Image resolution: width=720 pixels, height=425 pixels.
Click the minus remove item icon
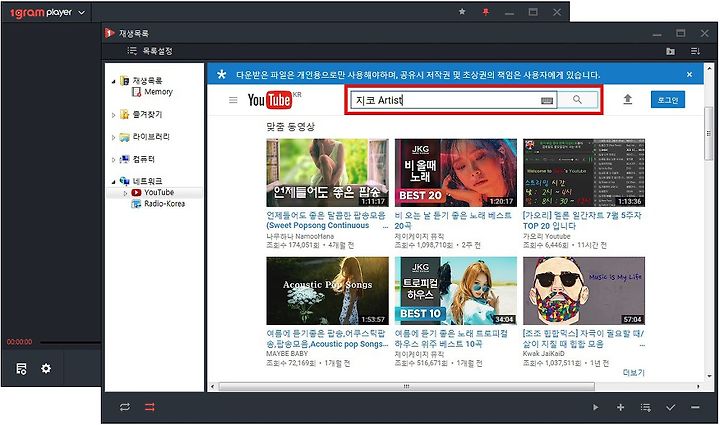tap(695, 407)
